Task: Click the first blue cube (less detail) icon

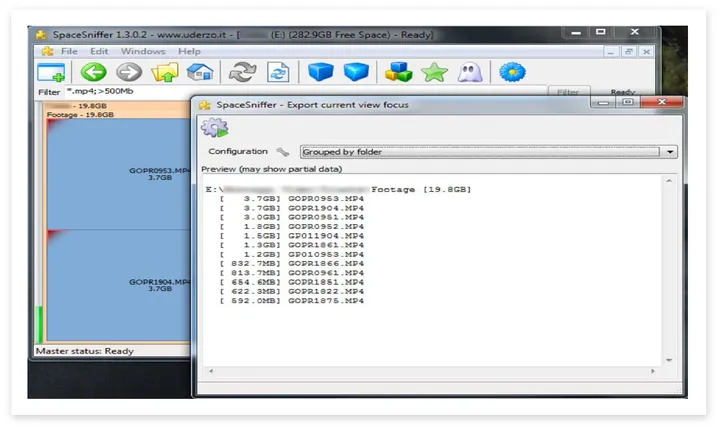Action: pyautogui.click(x=321, y=72)
